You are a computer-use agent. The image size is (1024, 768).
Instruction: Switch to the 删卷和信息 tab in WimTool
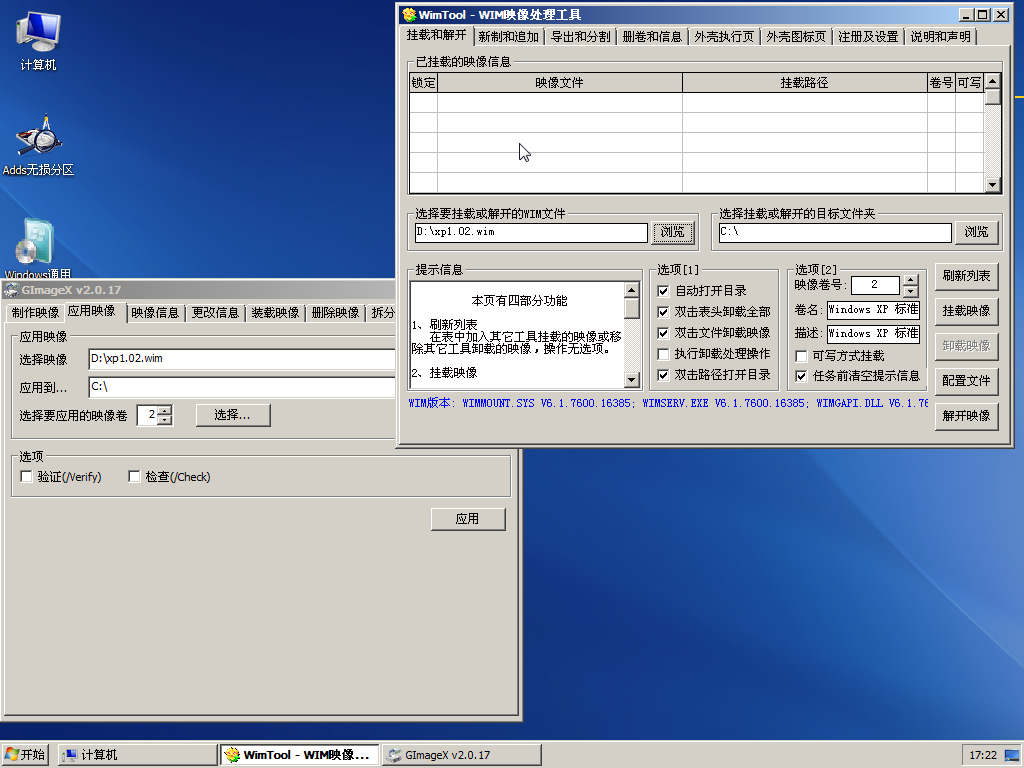pyautogui.click(x=652, y=37)
